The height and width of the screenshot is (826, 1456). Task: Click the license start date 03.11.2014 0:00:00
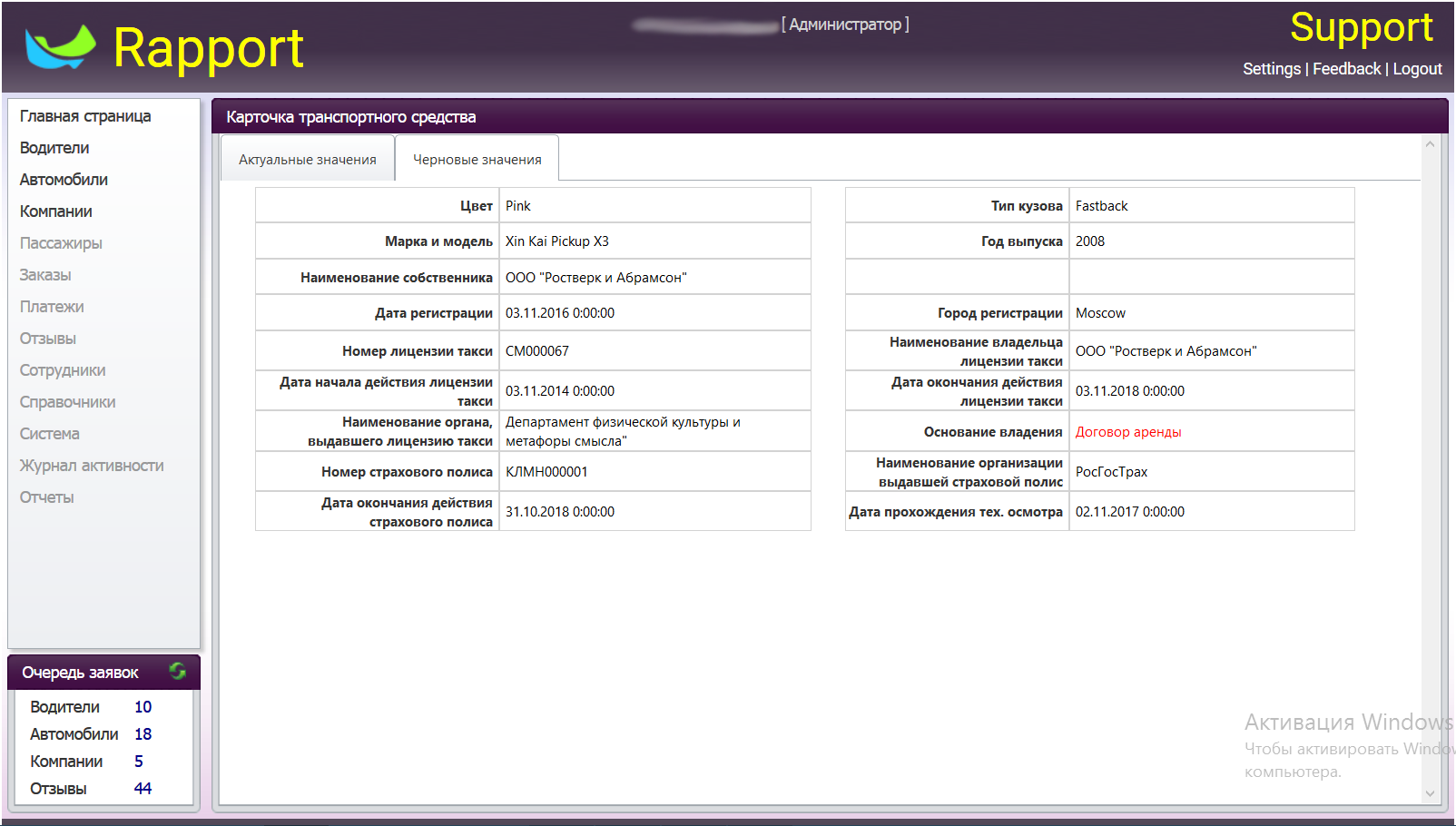[560, 391]
